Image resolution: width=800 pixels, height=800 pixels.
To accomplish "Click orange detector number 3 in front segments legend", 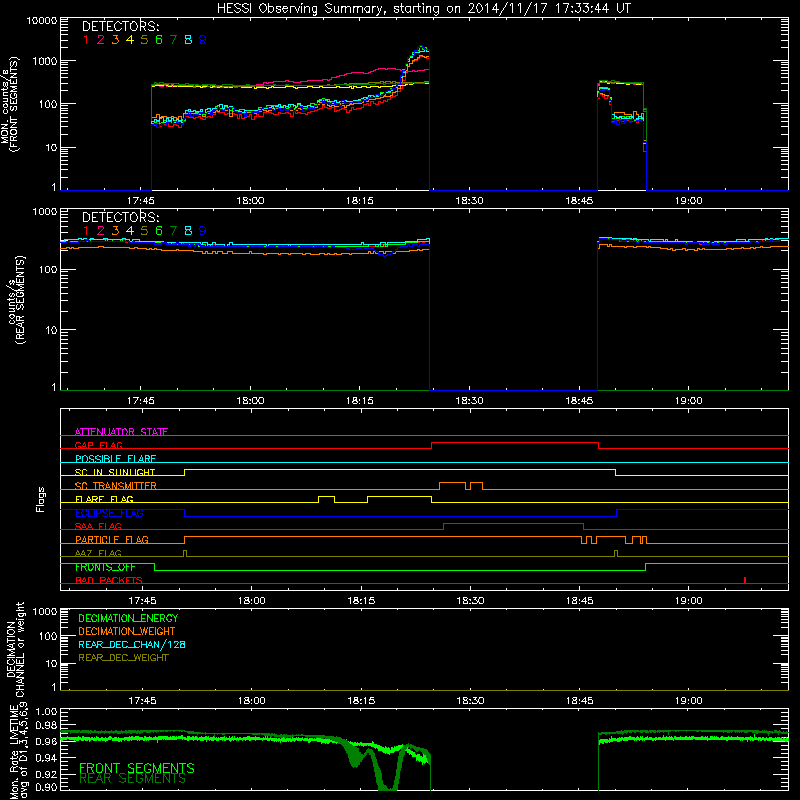I will pos(115,40).
